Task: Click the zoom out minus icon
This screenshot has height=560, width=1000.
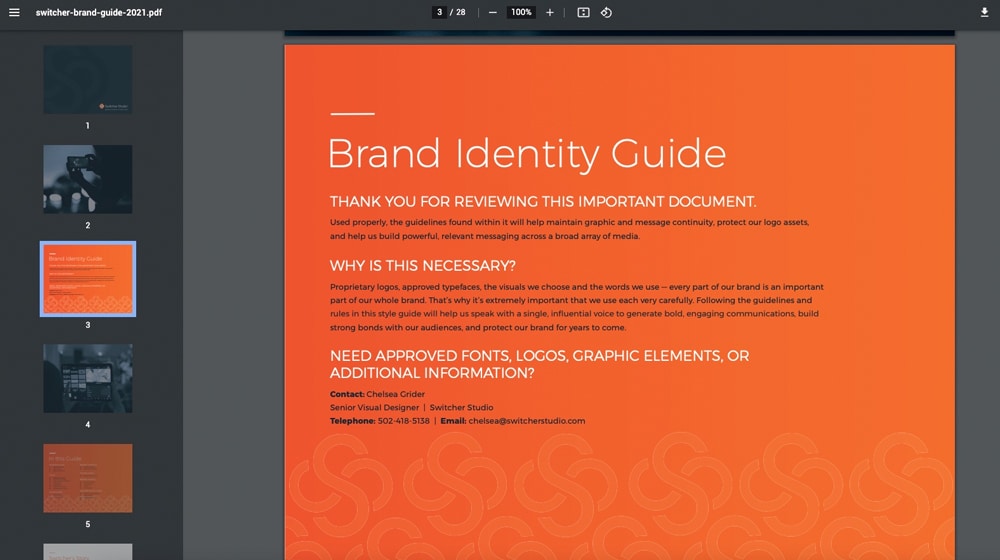Action: coord(492,12)
